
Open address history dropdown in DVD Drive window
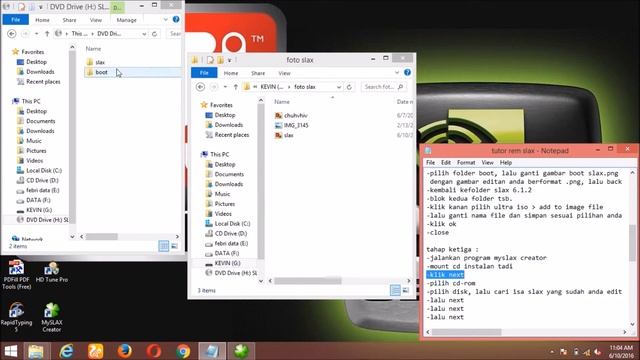(x=144, y=34)
